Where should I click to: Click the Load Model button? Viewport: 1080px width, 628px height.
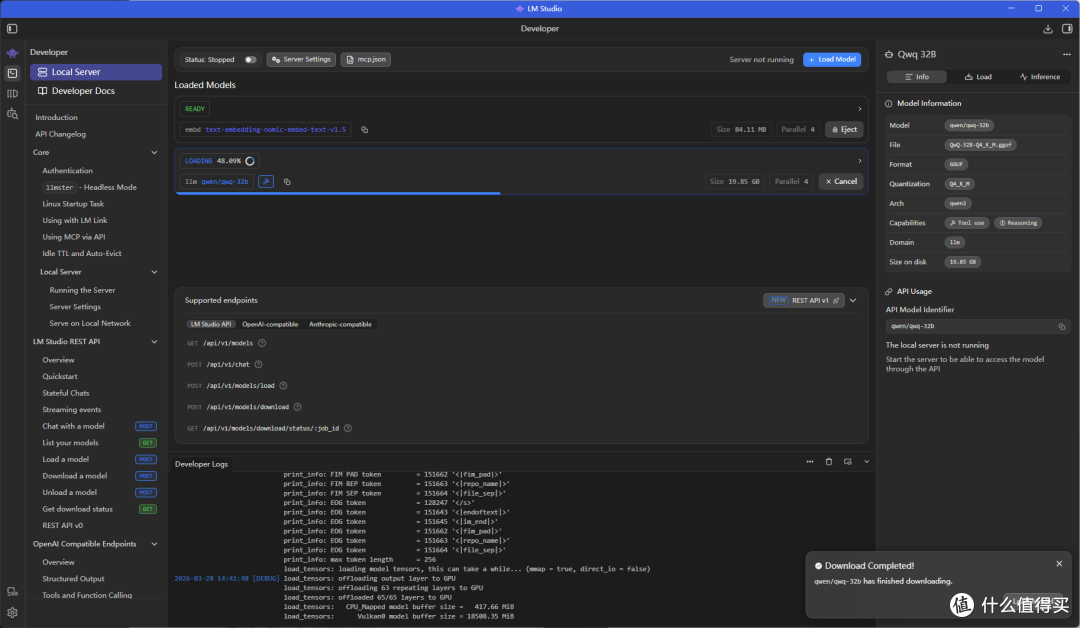pos(831,60)
